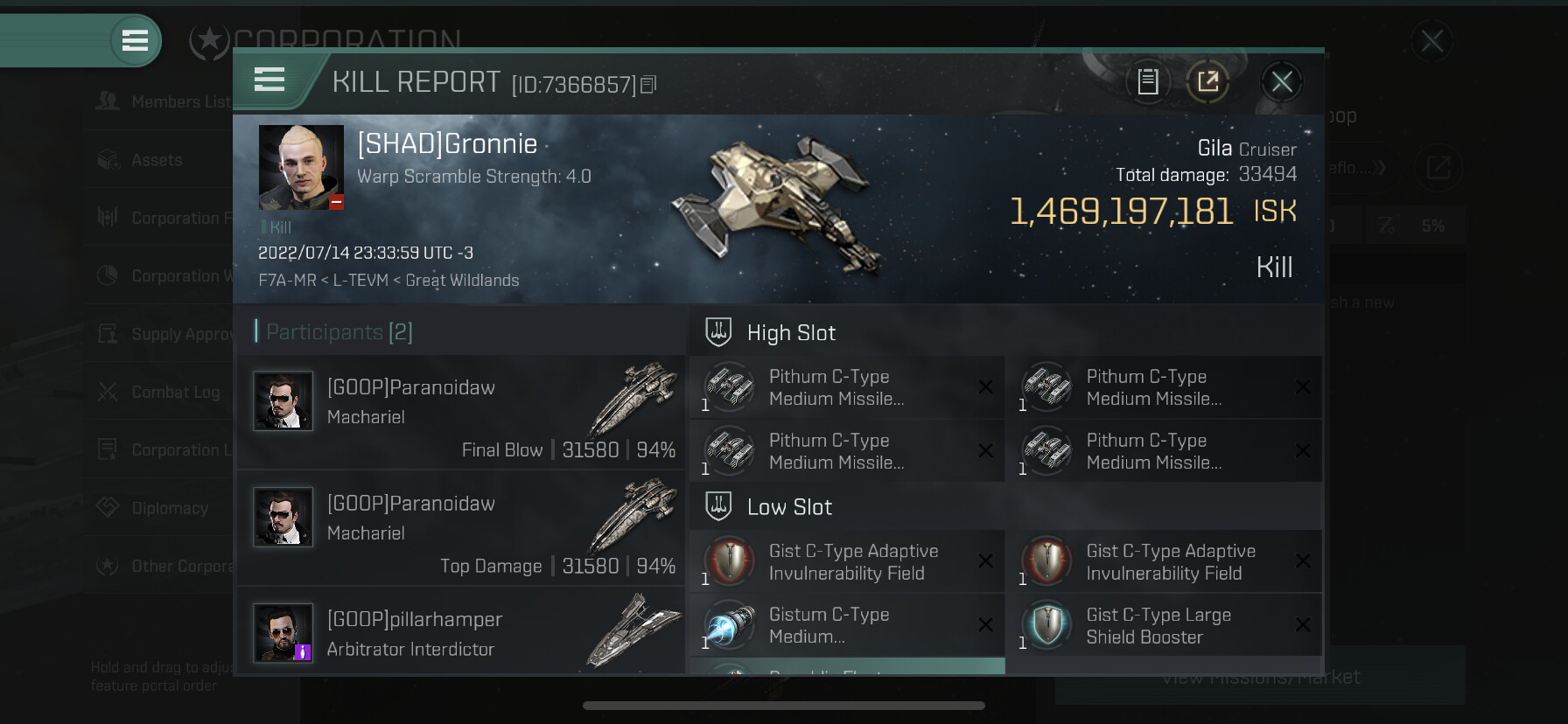Click the bottom horizontal scroll bar
1568x724 pixels.
[x=784, y=706]
